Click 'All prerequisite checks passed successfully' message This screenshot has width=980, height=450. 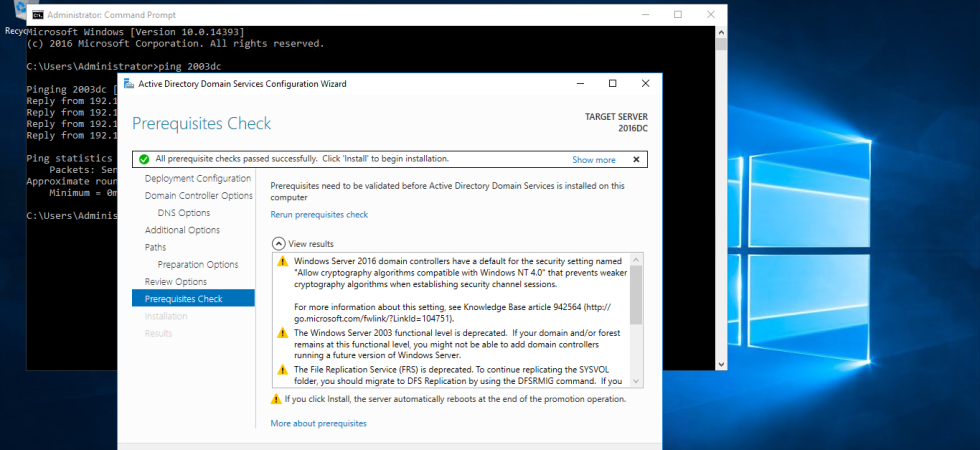(x=302, y=159)
